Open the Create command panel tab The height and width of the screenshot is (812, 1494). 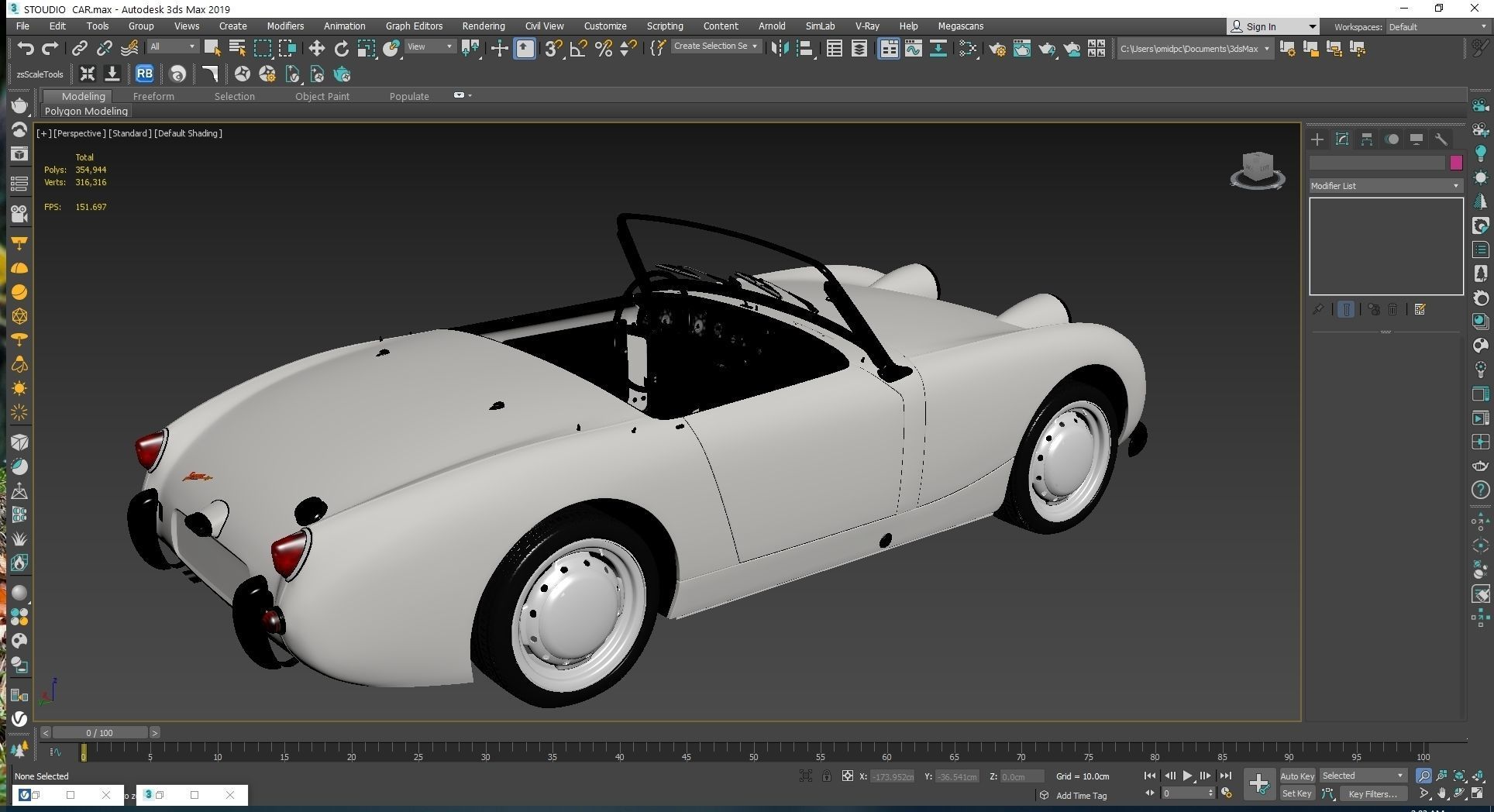1317,139
